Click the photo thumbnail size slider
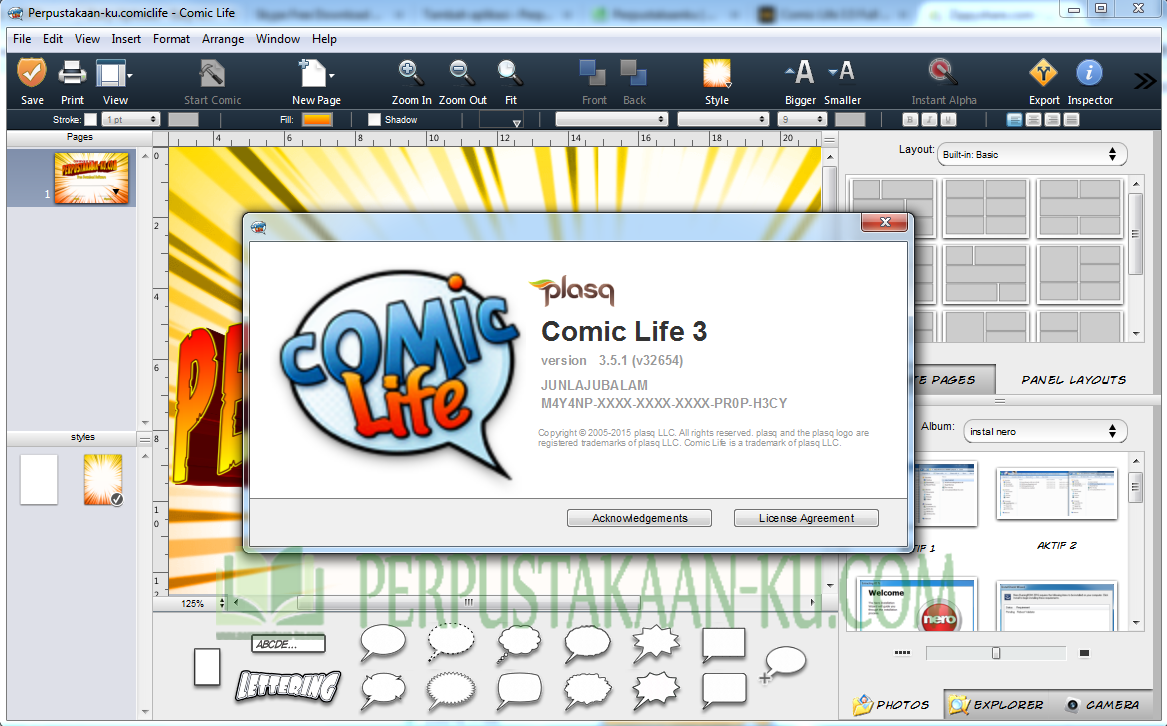This screenshot has height=726, width=1167. (996, 653)
